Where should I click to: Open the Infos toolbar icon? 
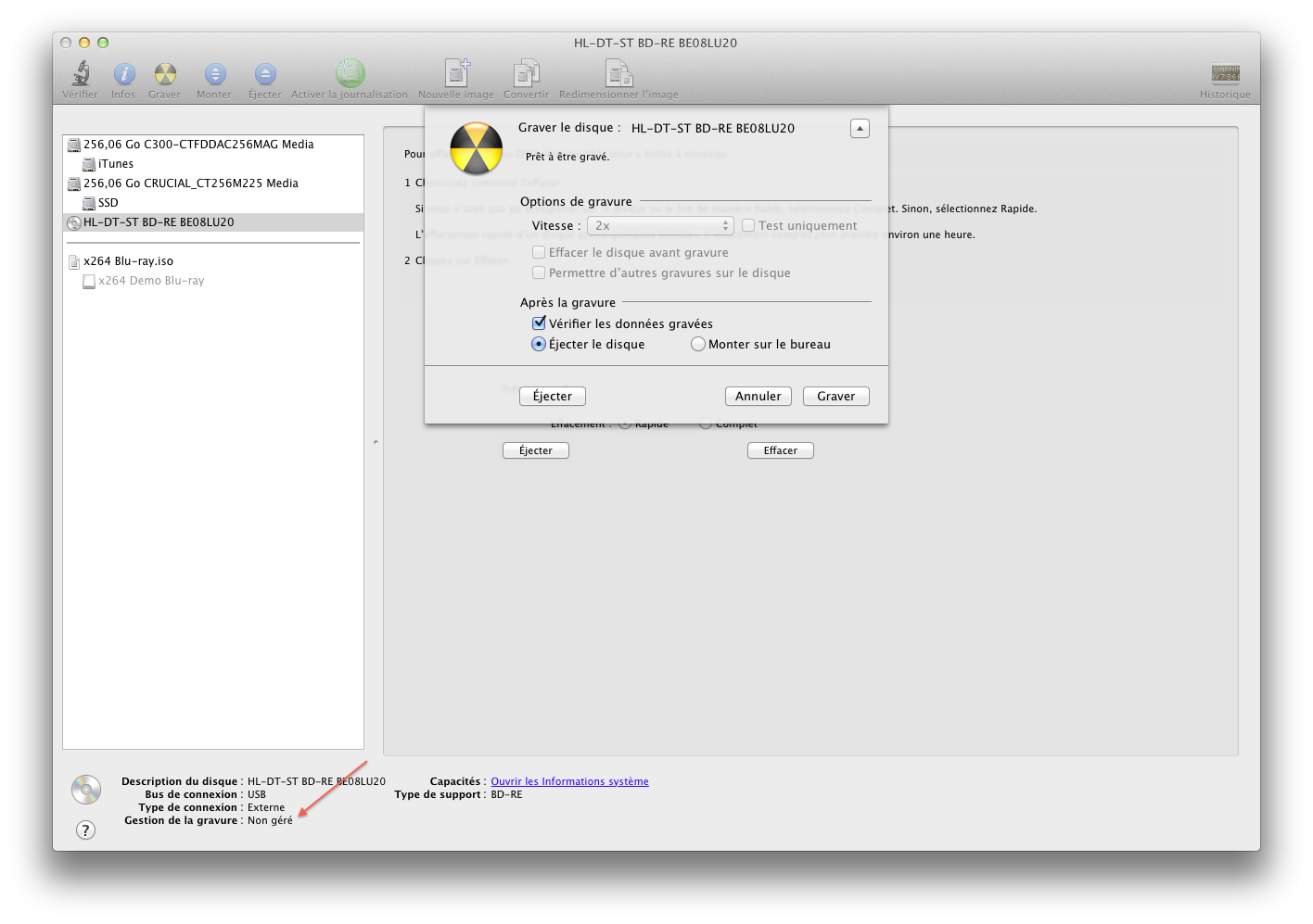(123, 74)
